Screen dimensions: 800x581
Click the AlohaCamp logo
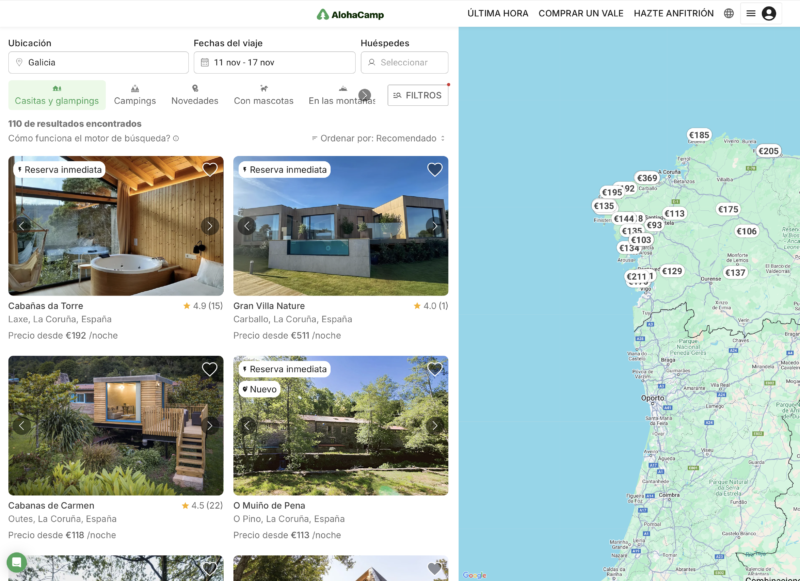click(x=350, y=14)
